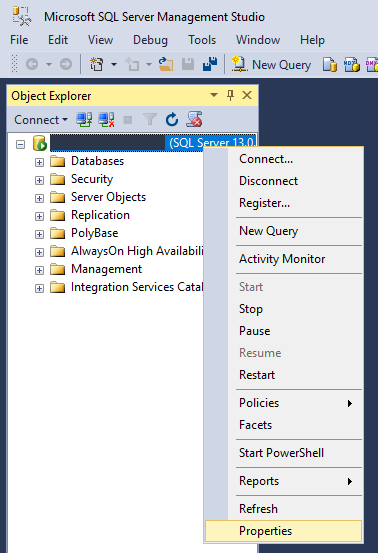Click the Open File folder icon

tap(165, 65)
